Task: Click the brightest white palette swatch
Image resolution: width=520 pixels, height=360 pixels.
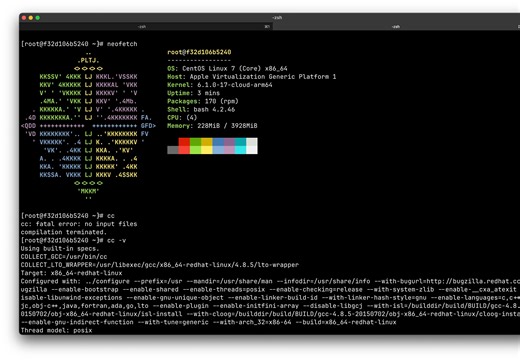Action: pos(252,150)
